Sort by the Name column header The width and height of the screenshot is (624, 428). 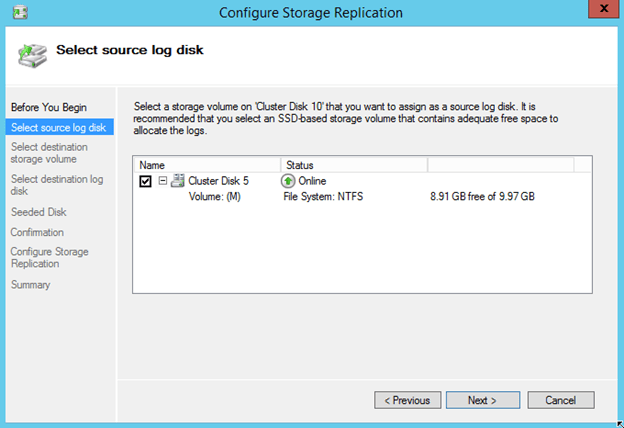pos(206,164)
